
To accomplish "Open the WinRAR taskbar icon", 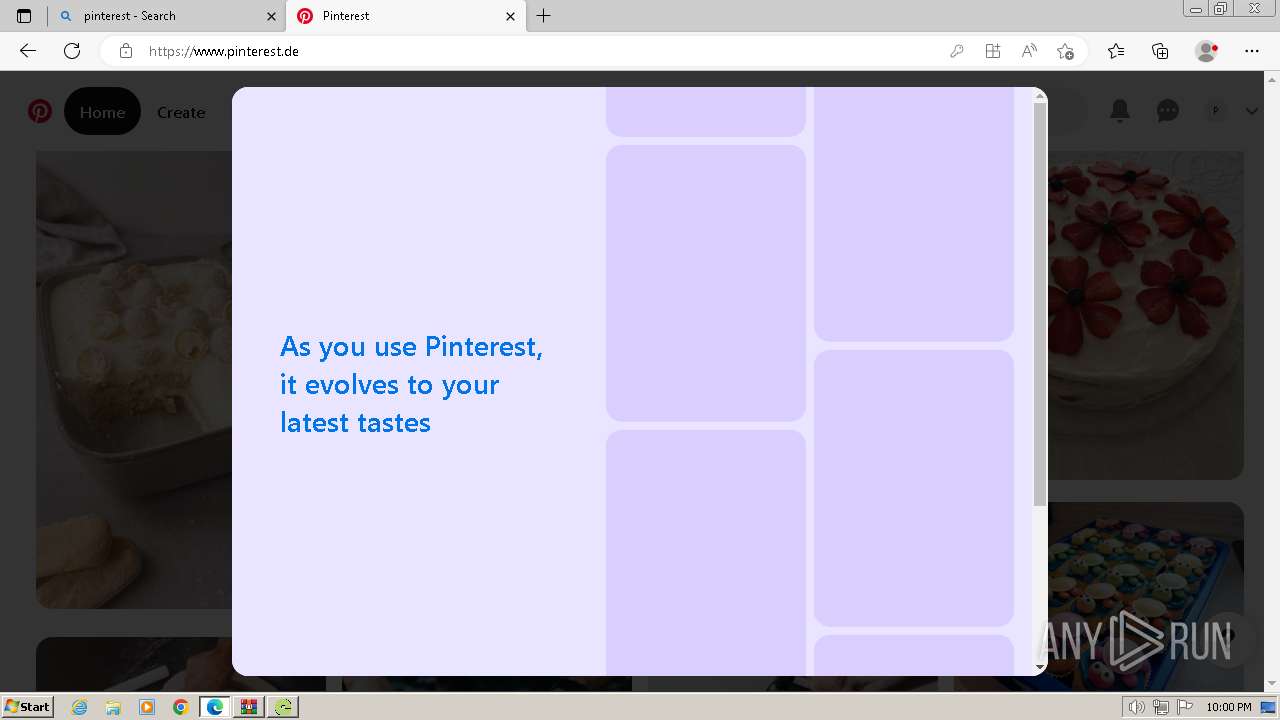I will (249, 707).
